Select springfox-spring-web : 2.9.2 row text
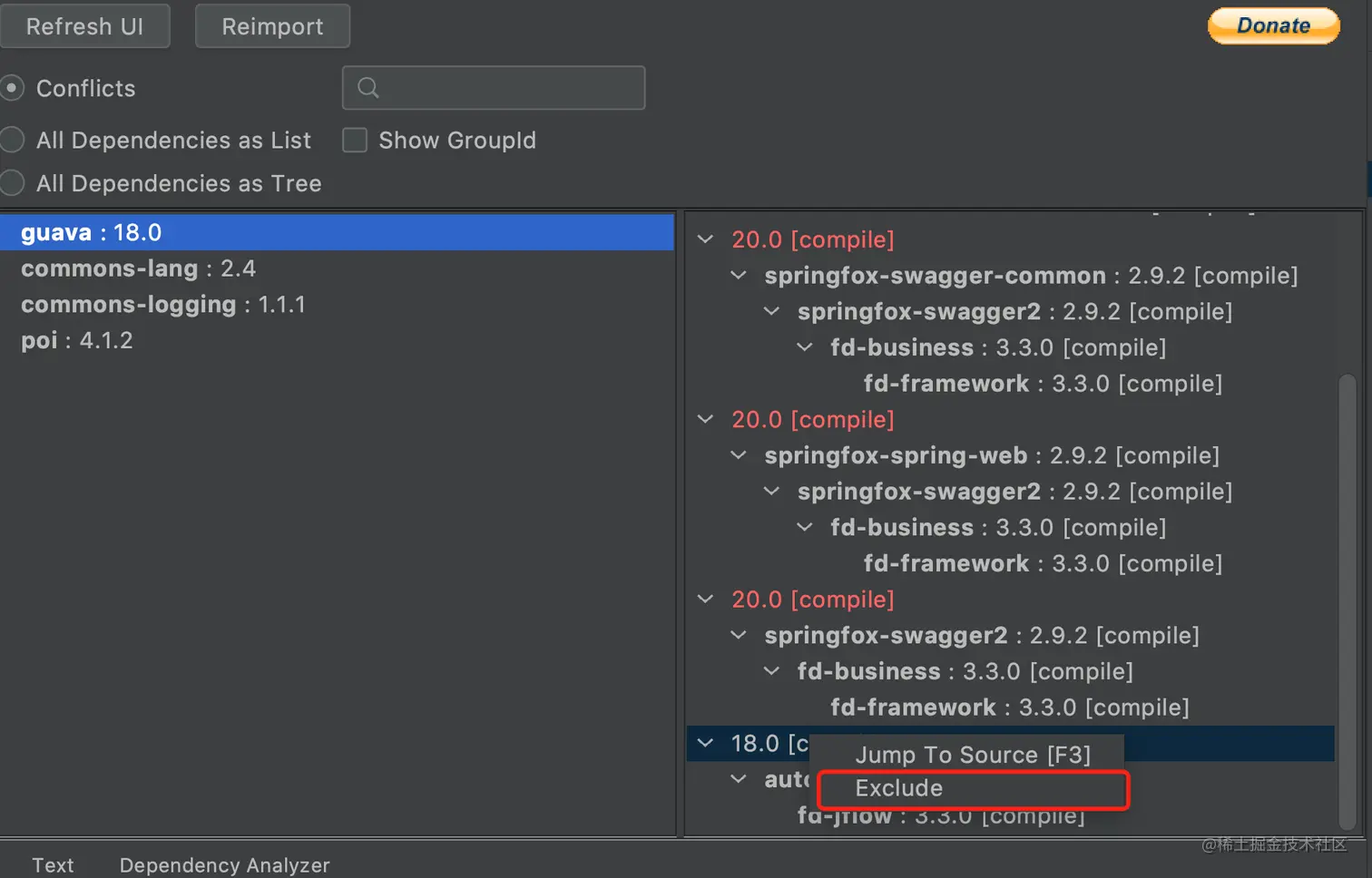 click(x=992, y=455)
